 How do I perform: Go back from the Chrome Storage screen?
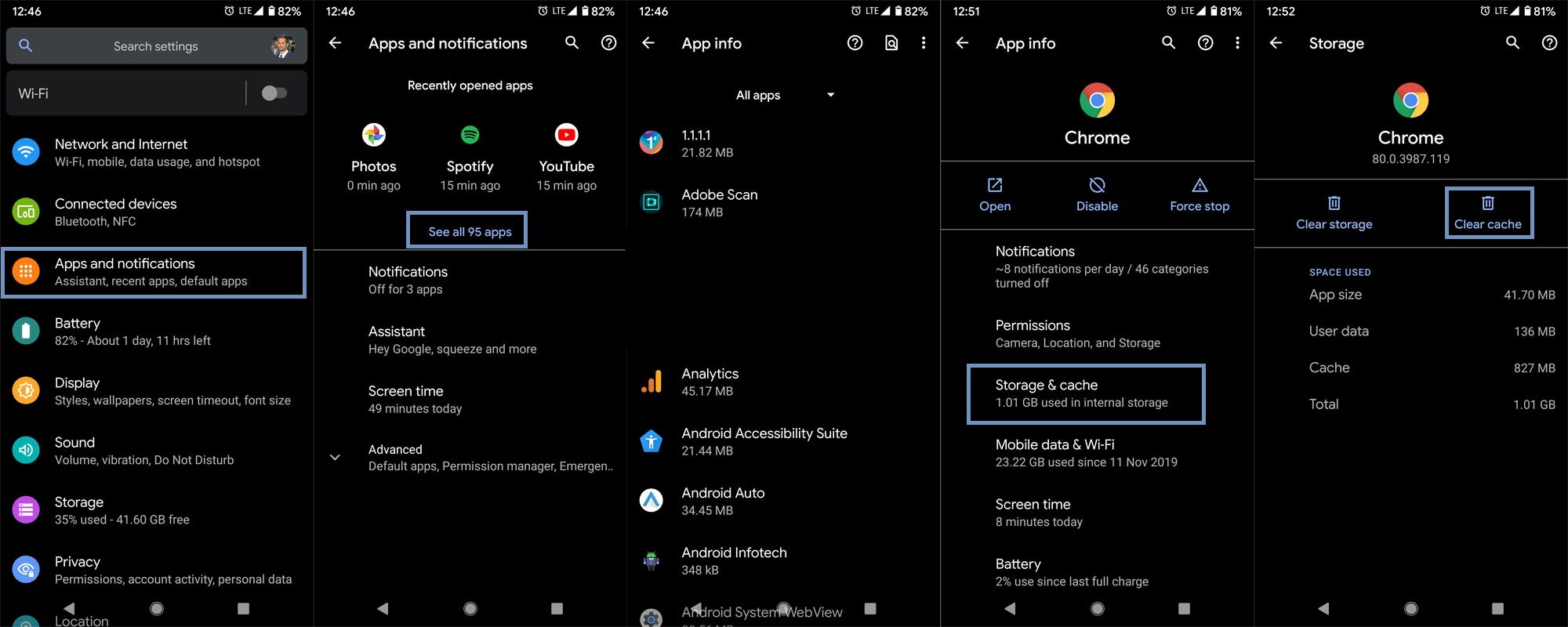[1276, 43]
